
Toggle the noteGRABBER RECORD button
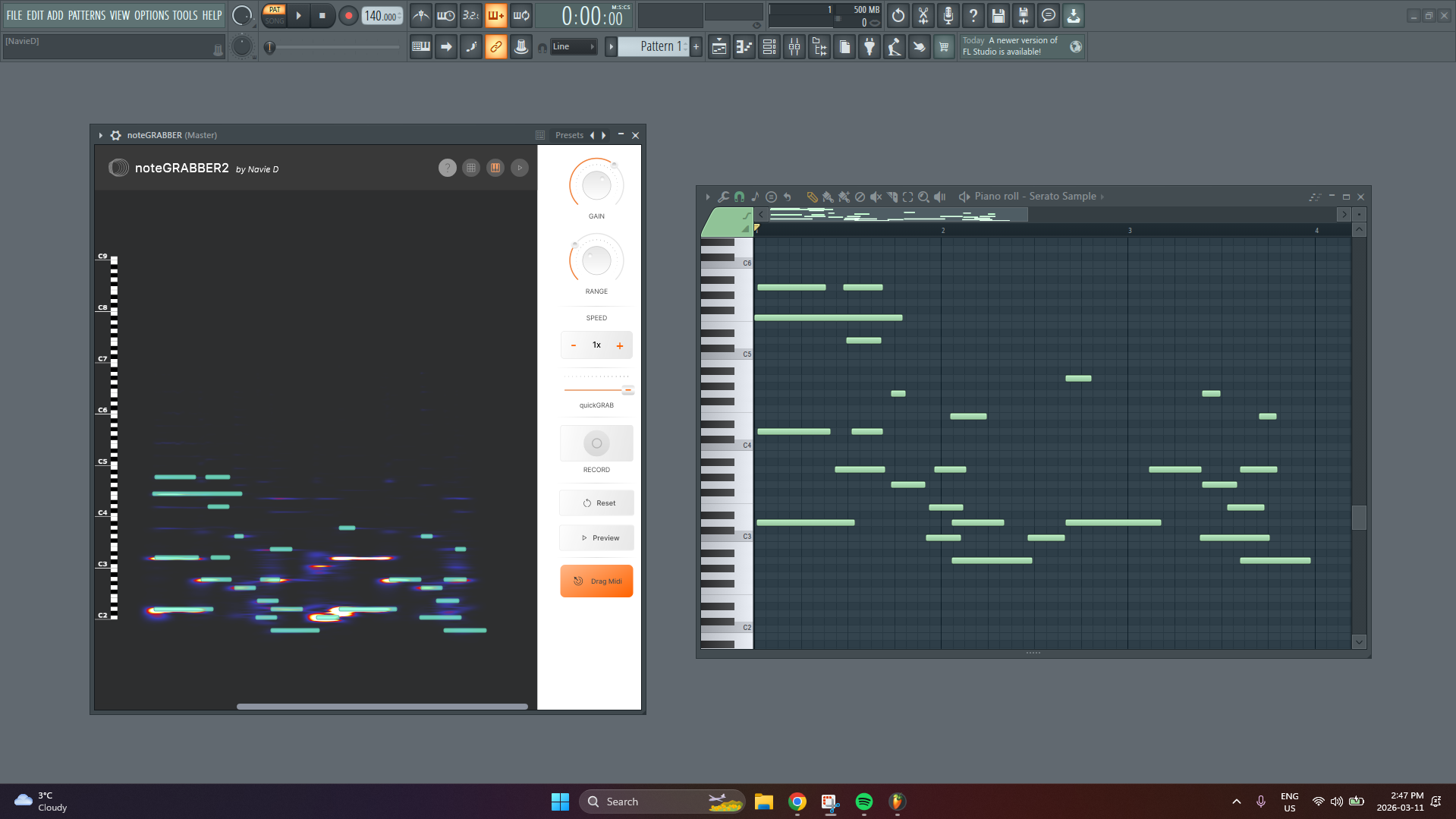[x=596, y=443]
